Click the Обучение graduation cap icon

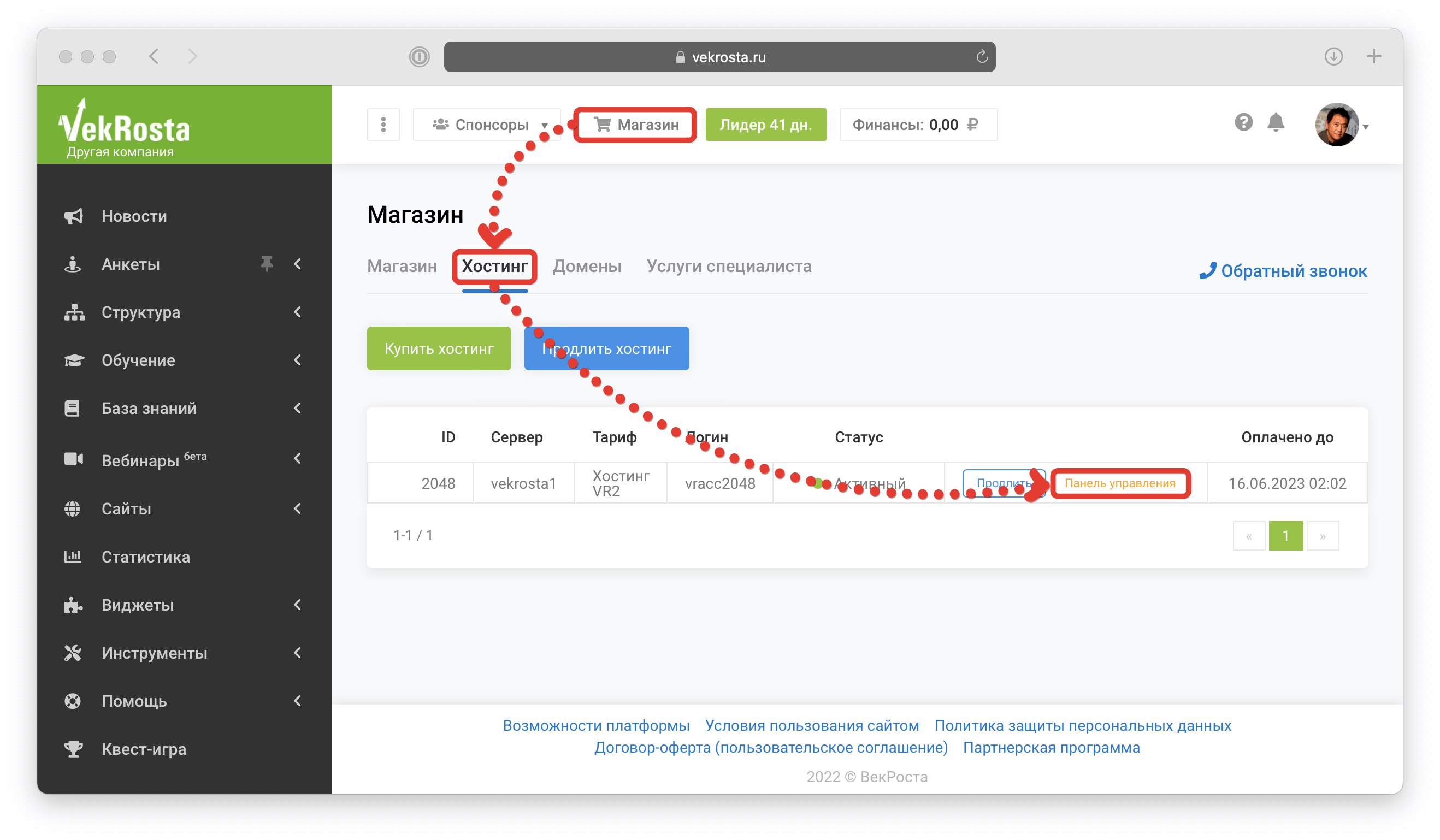[x=74, y=360]
